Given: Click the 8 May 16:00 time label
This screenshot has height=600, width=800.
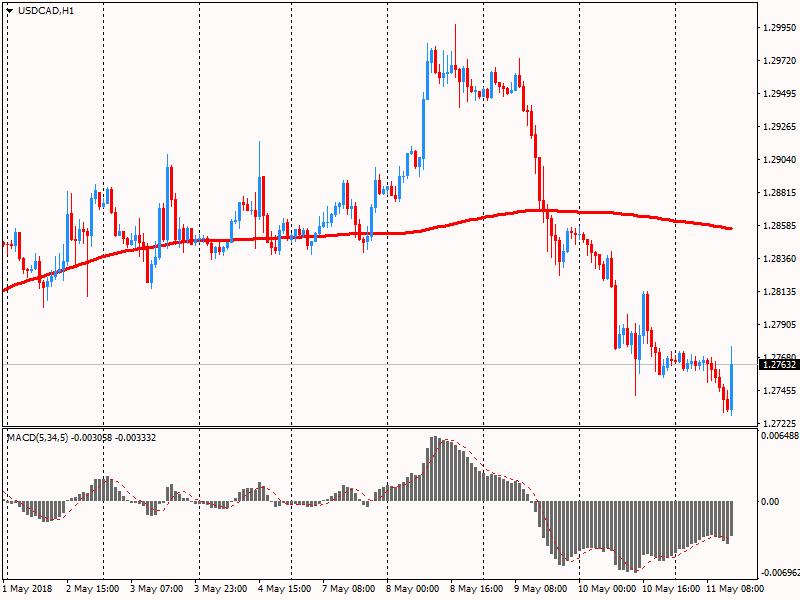Looking at the screenshot, I should tap(476, 589).
